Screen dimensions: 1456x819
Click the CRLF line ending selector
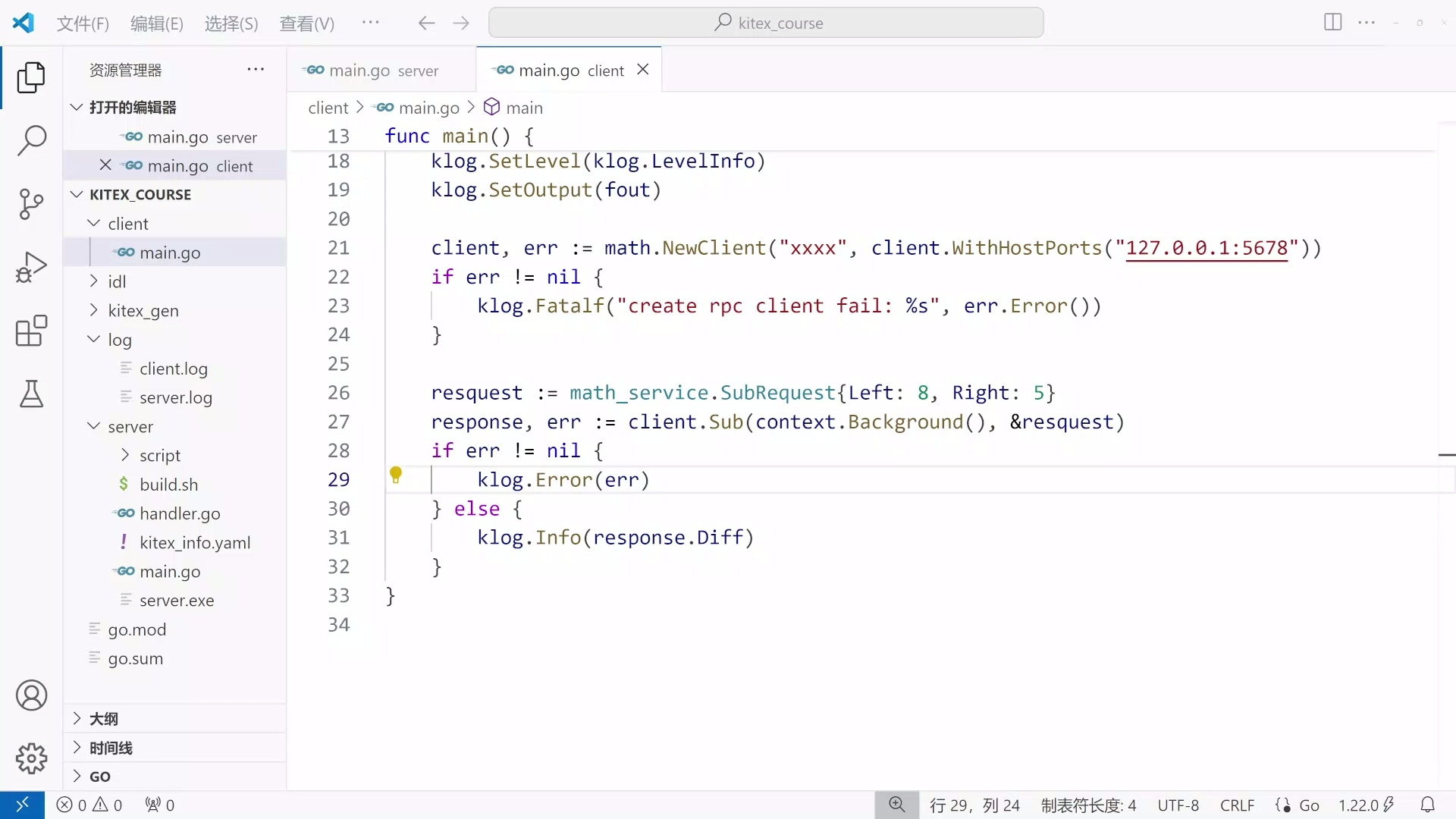pyautogui.click(x=1237, y=805)
